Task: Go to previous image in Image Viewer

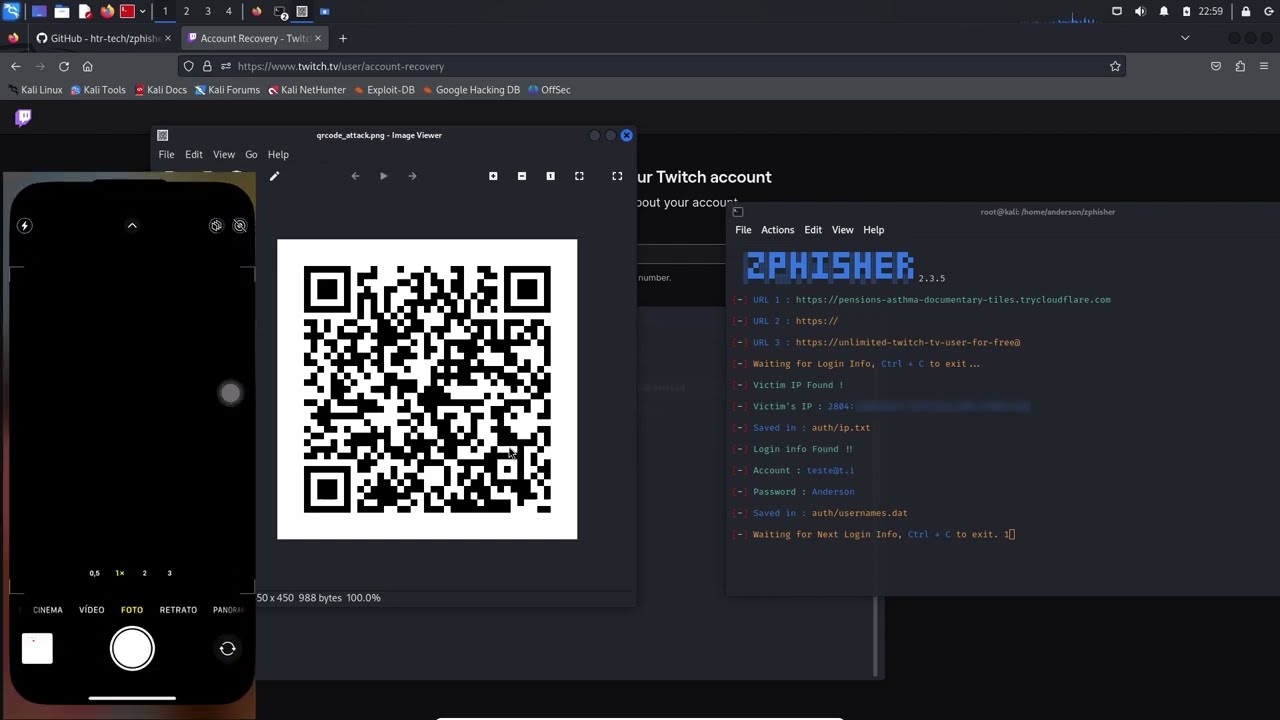Action: click(355, 176)
